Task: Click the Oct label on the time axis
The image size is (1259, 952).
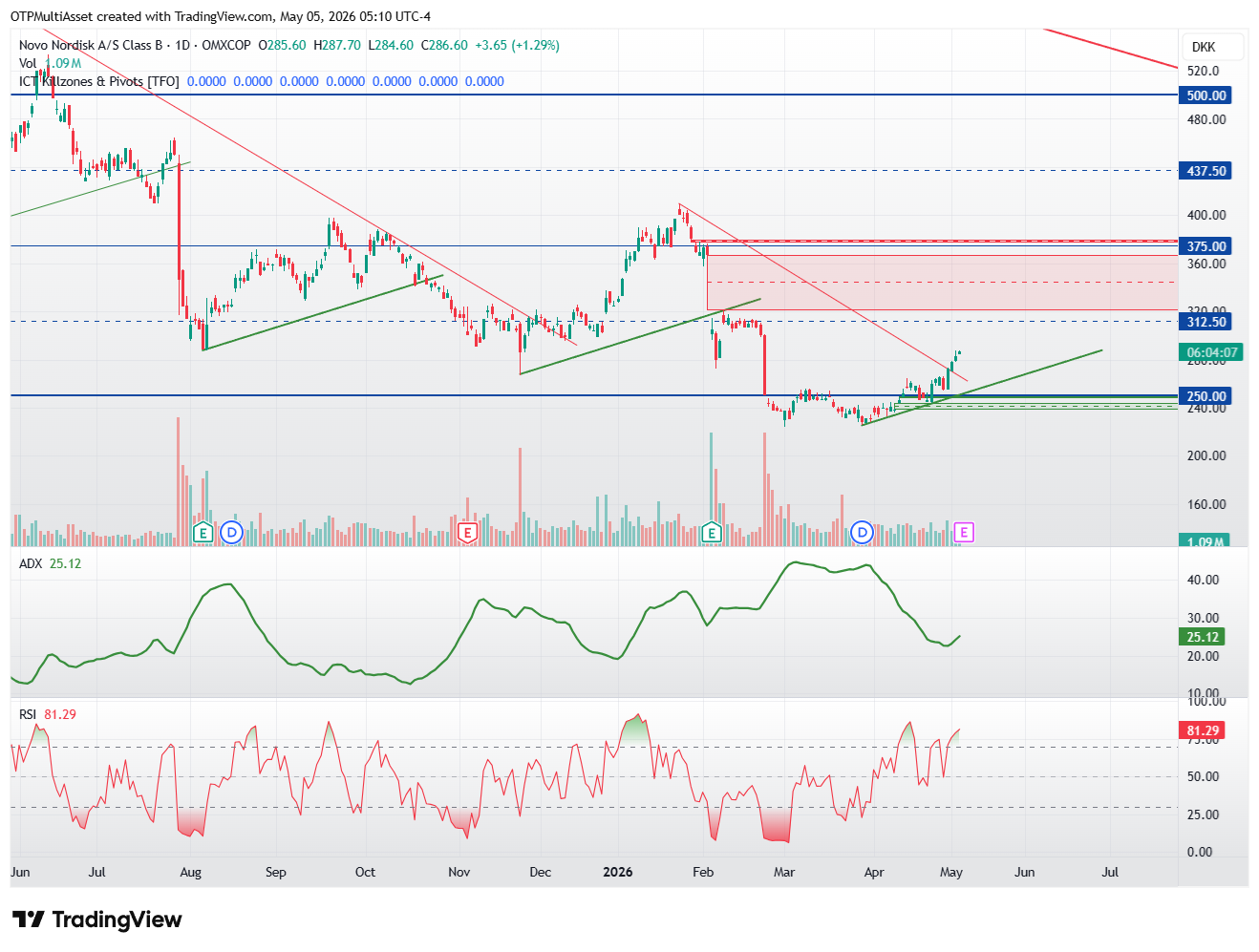Action: (365, 872)
